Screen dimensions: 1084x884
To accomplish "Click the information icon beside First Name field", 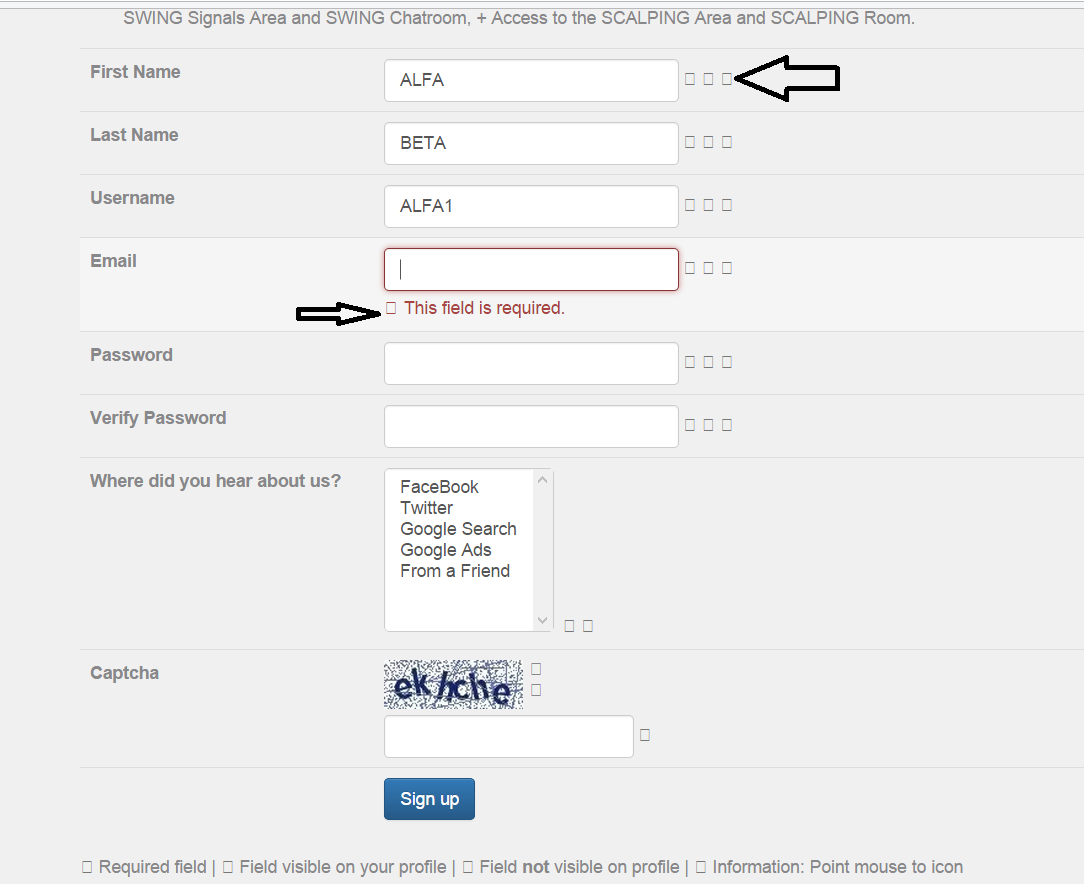I will pyautogui.click(x=727, y=79).
